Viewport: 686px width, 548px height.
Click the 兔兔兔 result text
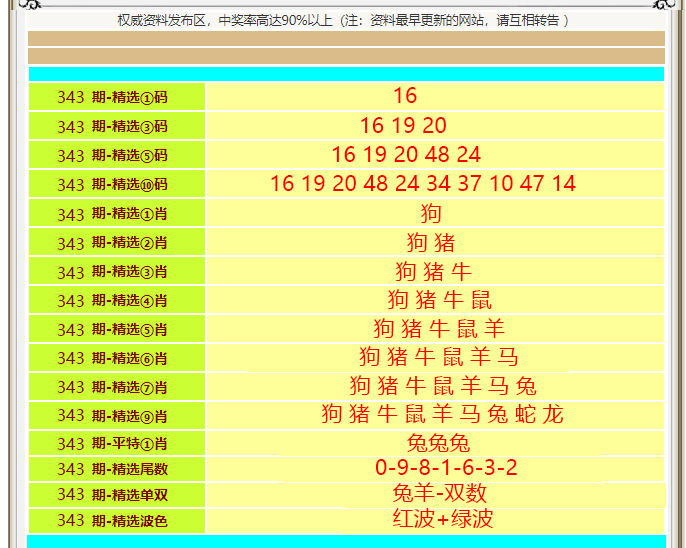click(x=438, y=444)
